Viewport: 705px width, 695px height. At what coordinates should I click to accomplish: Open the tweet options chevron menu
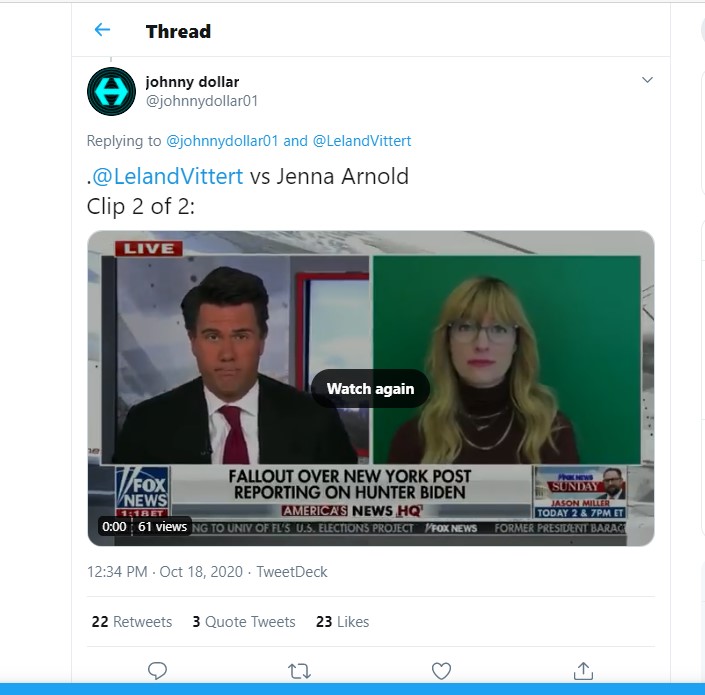coord(647,80)
